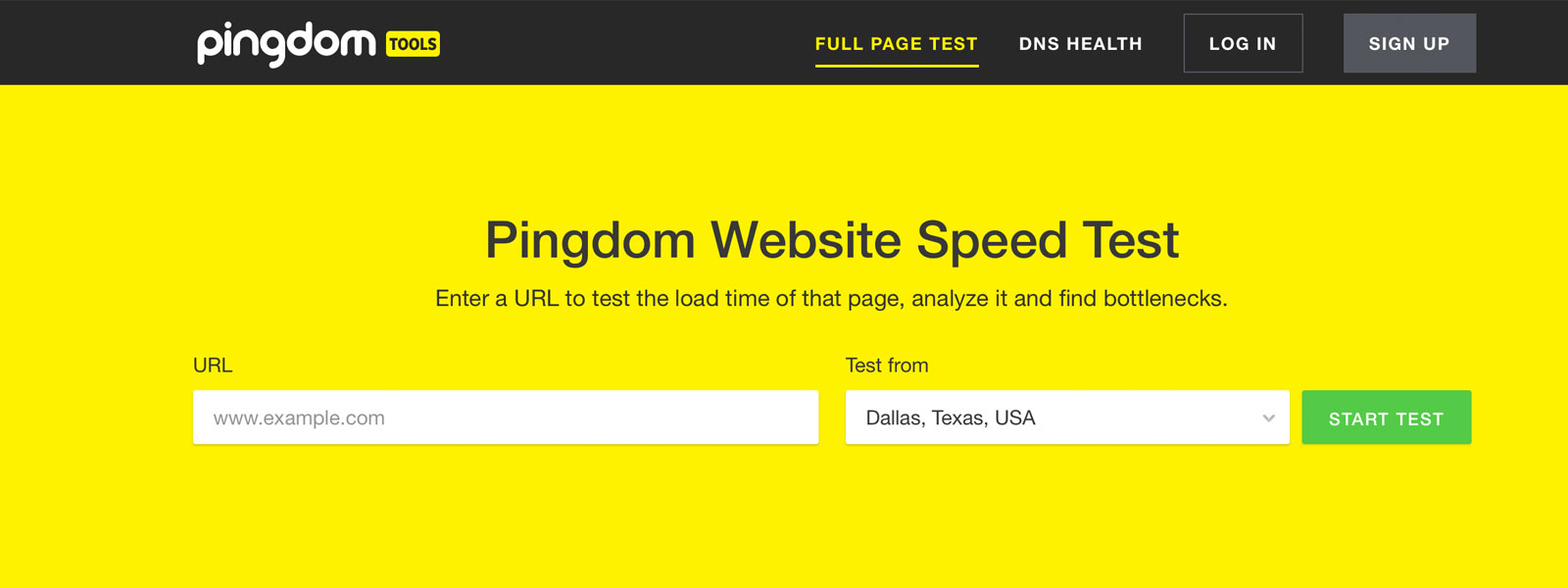Screen dimensions: 1568x588
Task: Start the speed test with START TEST
Action: pos(1386,417)
